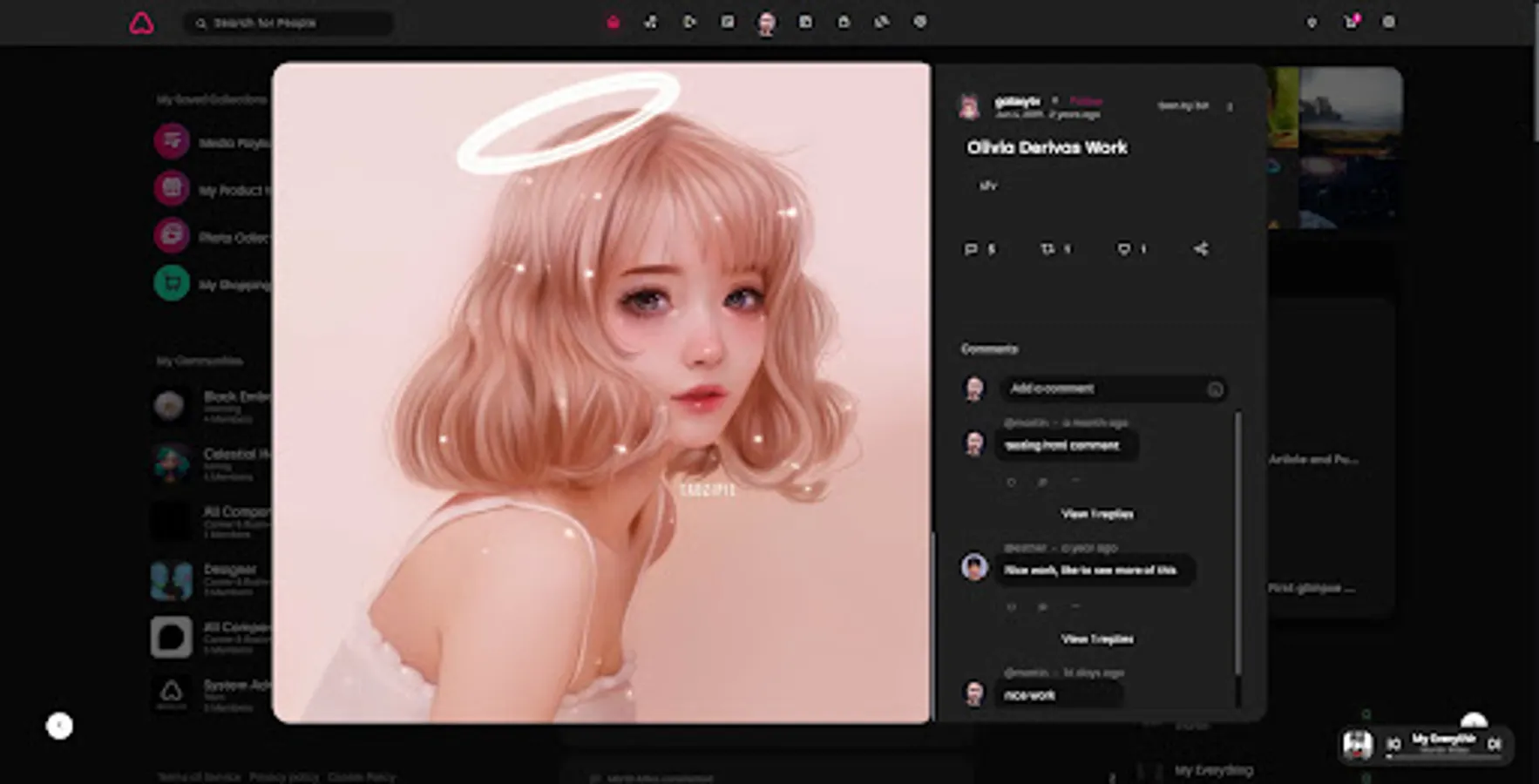Open the post author's avatar
Image resolution: width=1539 pixels, height=784 pixels.
point(970,106)
